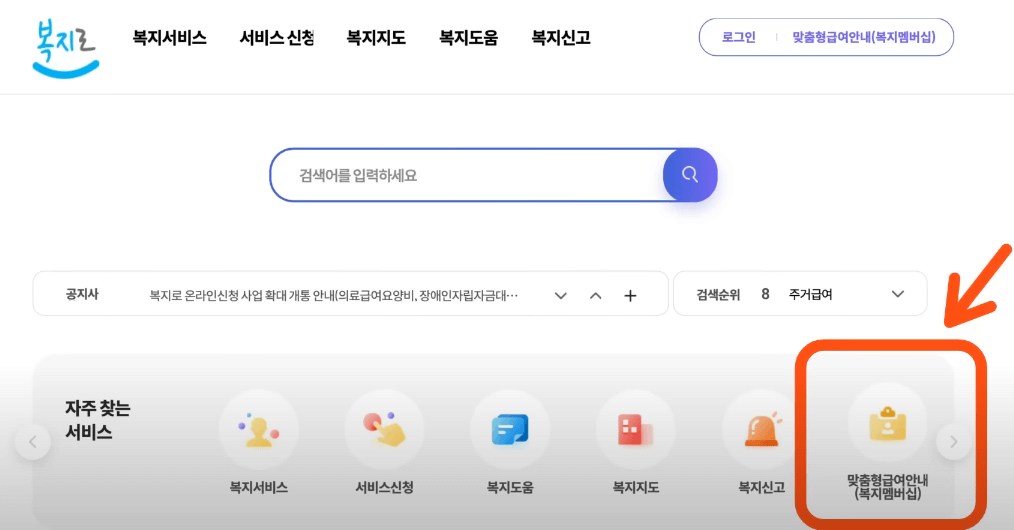Click the 로그인 link
Image resolution: width=1014 pixels, height=530 pixels.
point(739,37)
